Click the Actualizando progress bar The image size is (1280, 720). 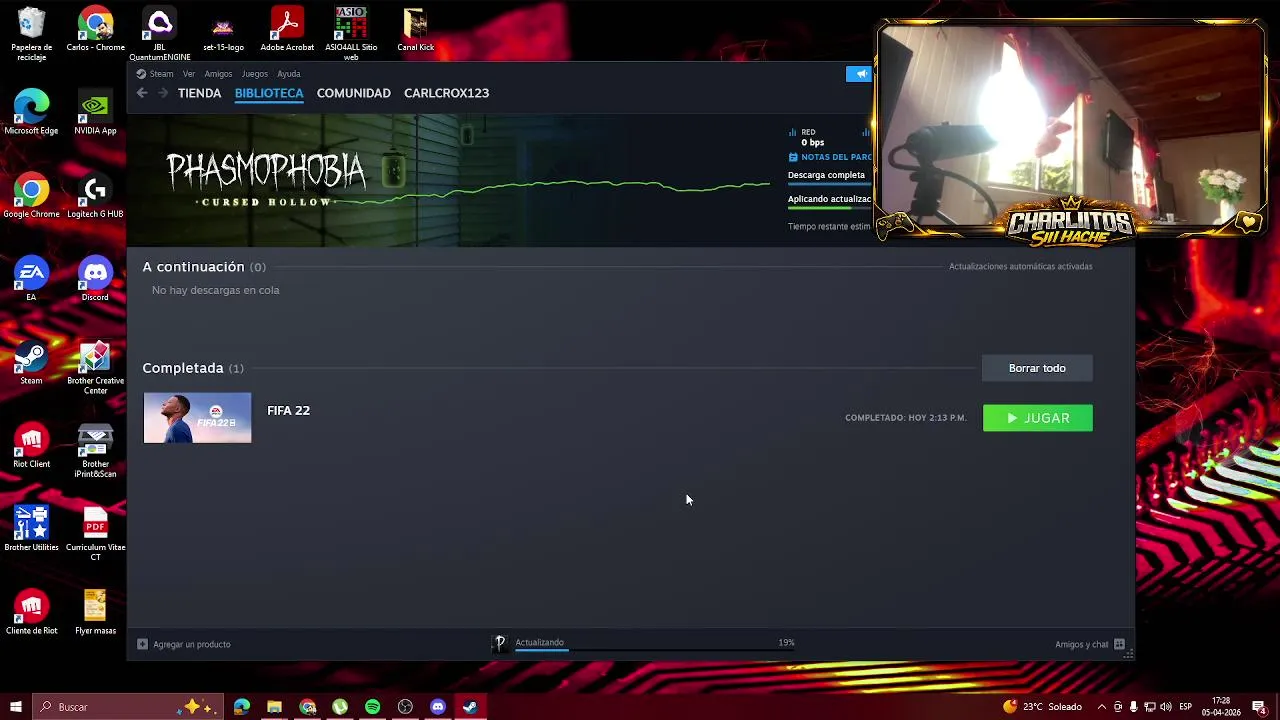(655, 650)
